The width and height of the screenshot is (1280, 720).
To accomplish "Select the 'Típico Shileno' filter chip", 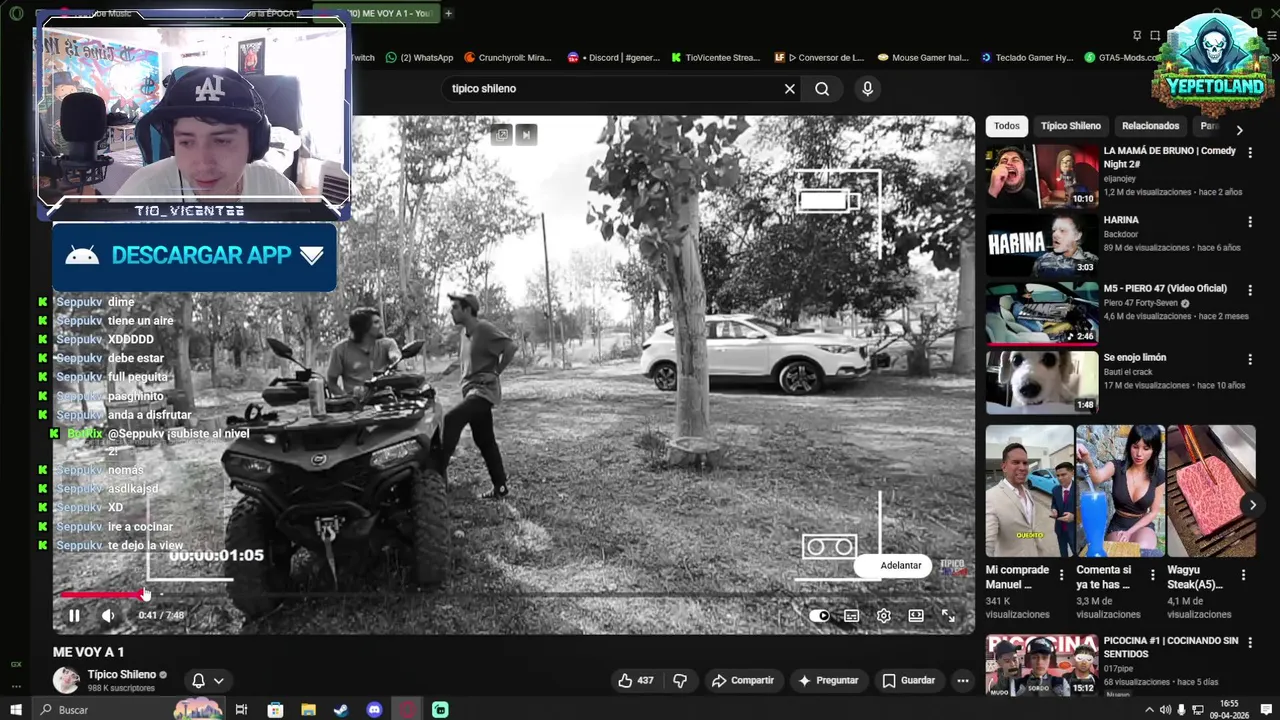I will 1070,126.
